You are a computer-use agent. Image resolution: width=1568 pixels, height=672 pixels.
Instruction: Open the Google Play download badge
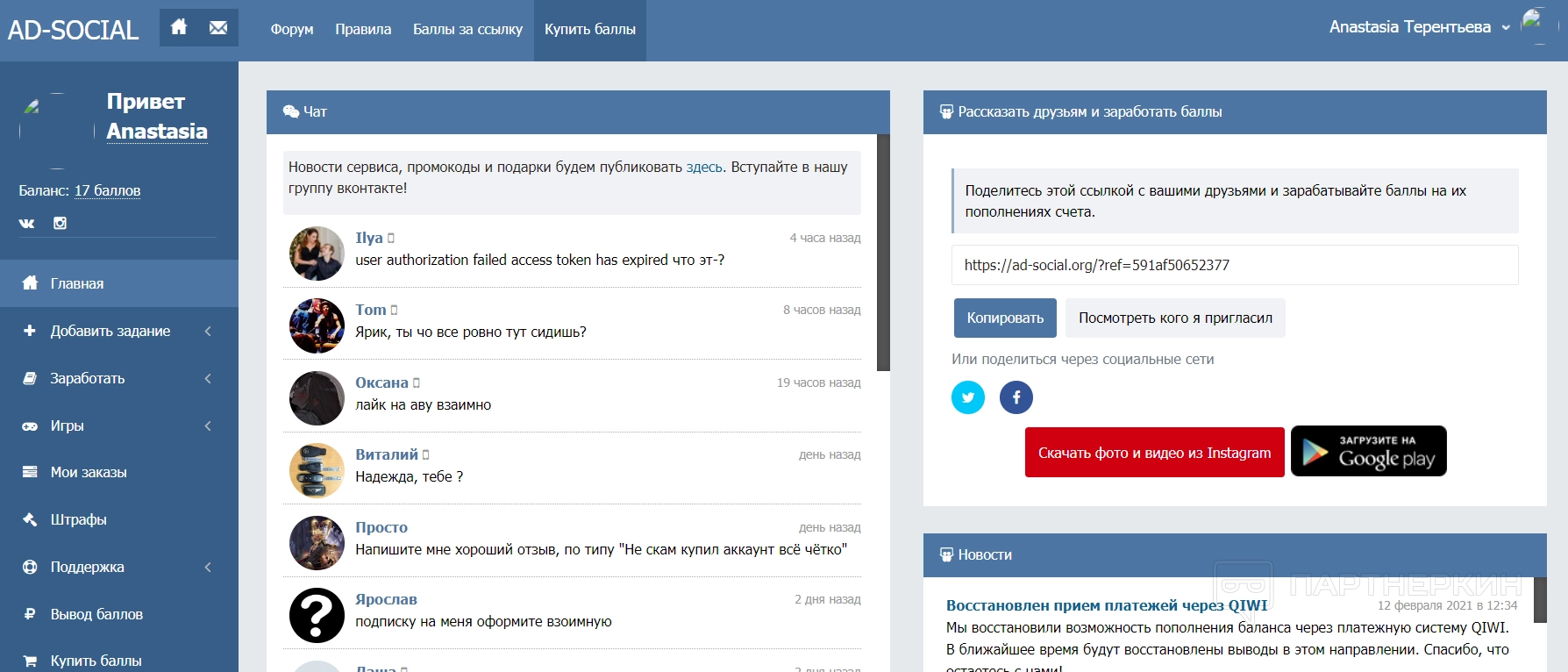(x=1369, y=451)
